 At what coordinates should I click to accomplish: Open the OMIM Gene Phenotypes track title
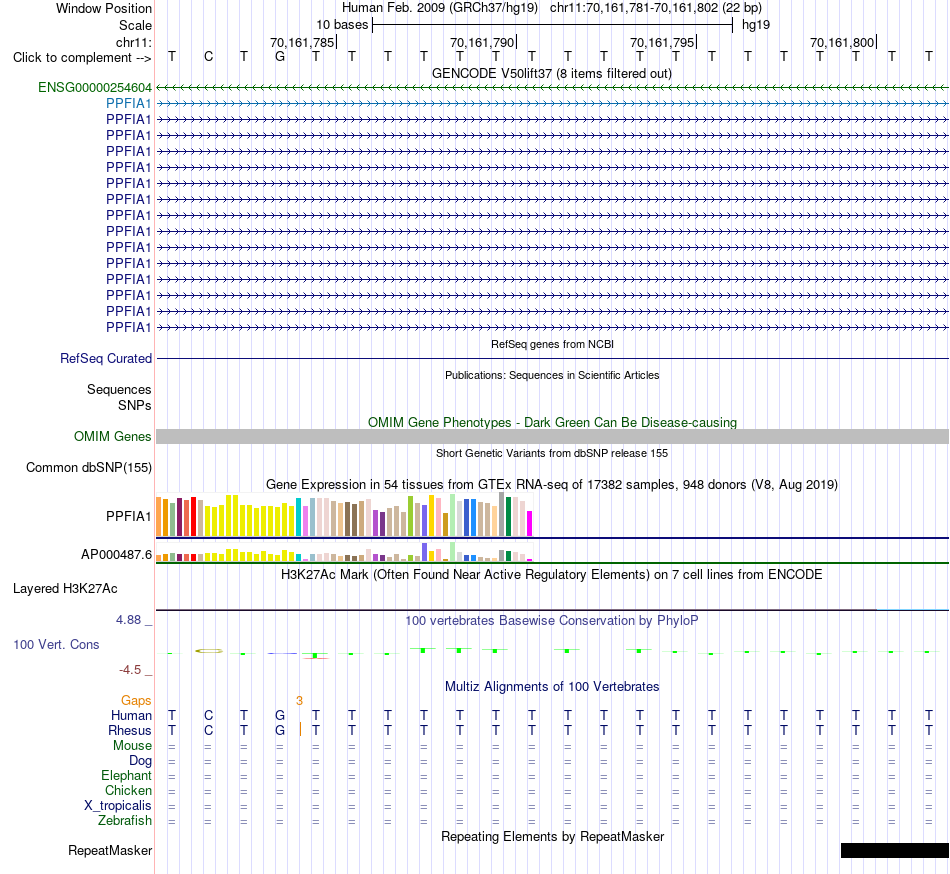tap(552, 422)
